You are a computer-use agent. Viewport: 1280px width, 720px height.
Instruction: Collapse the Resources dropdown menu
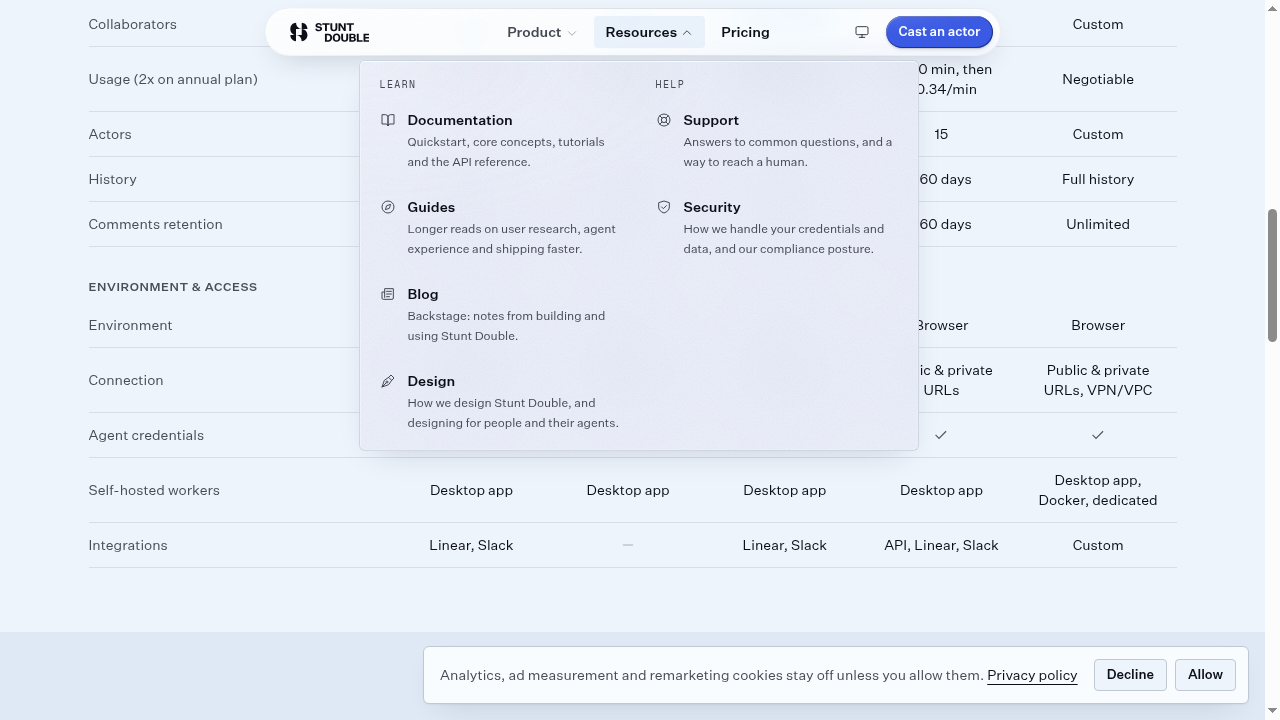coord(649,32)
